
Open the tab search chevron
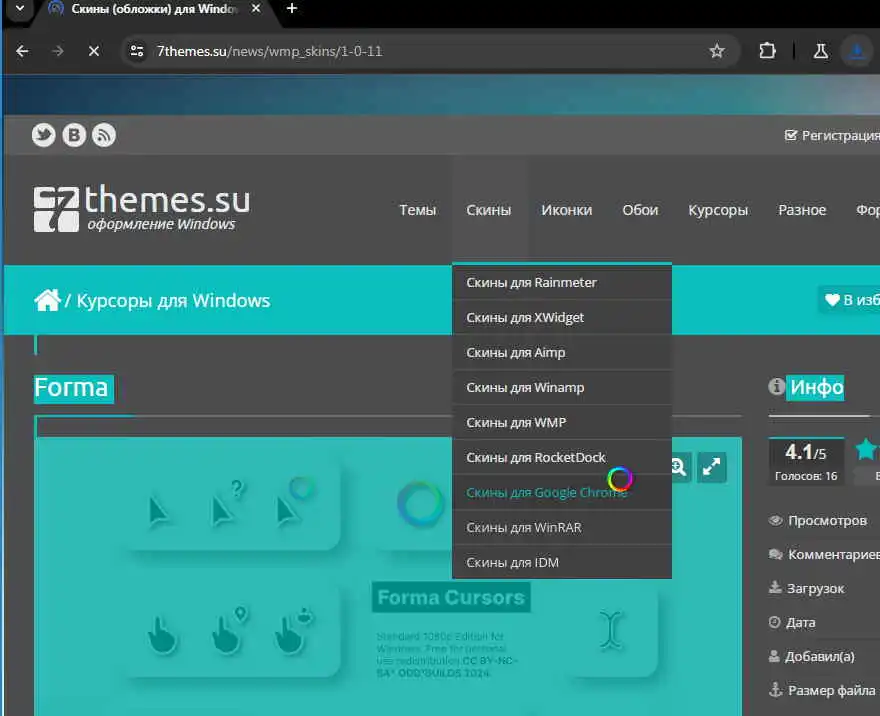click(x=20, y=8)
